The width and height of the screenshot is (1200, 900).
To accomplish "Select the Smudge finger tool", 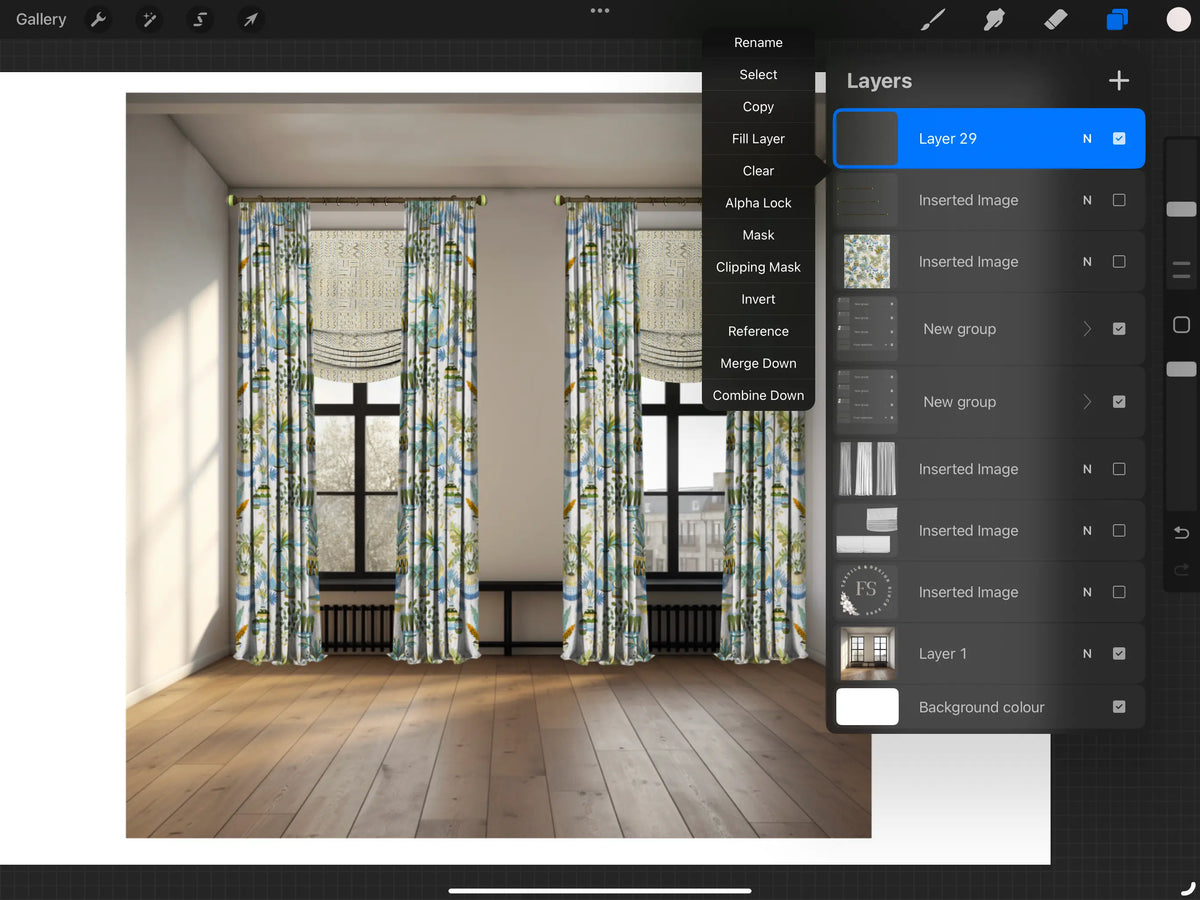I will pyautogui.click(x=994, y=19).
